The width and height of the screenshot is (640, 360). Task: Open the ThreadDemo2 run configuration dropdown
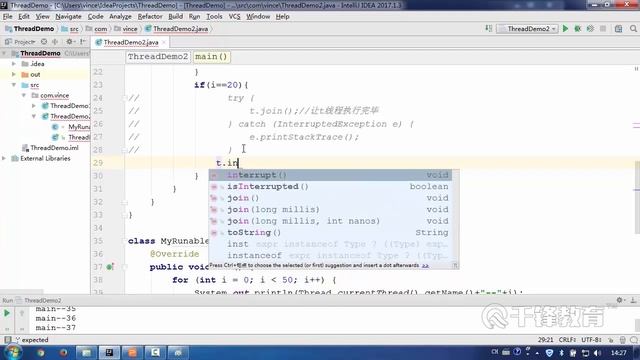tap(527, 29)
